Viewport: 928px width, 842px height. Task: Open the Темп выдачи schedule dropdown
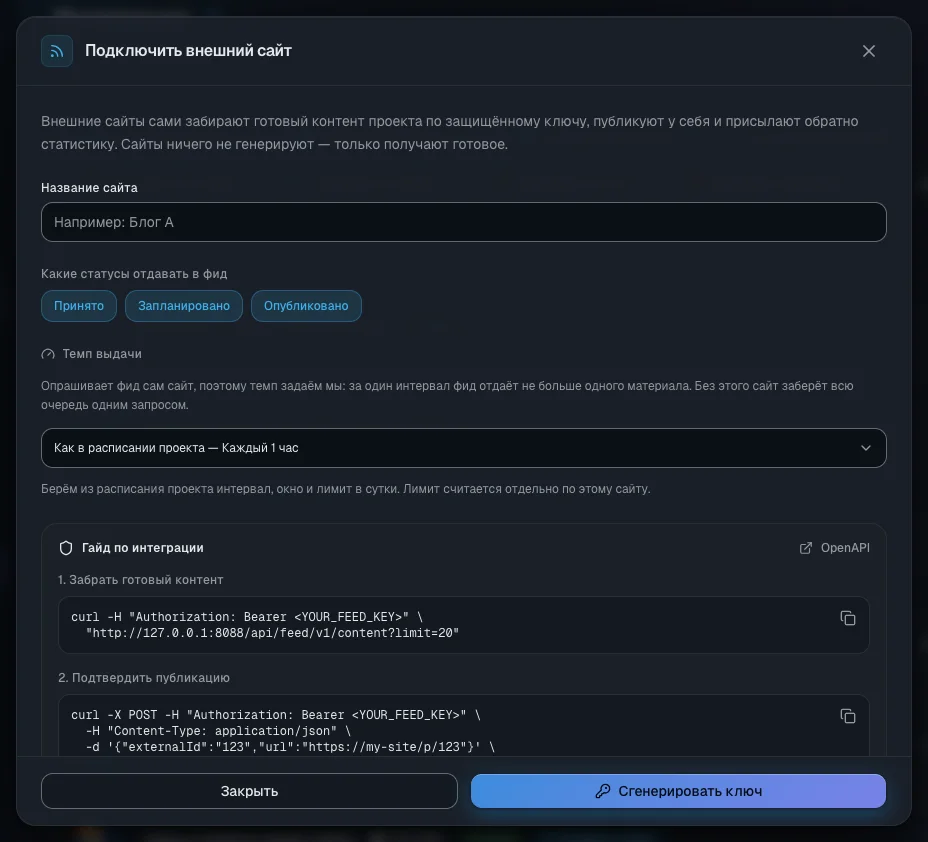463,448
